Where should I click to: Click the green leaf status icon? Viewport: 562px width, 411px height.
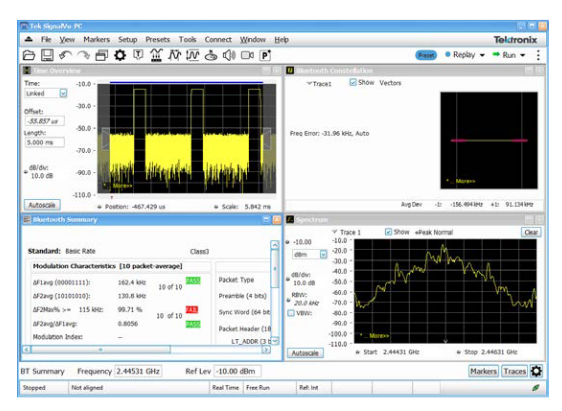[536, 387]
